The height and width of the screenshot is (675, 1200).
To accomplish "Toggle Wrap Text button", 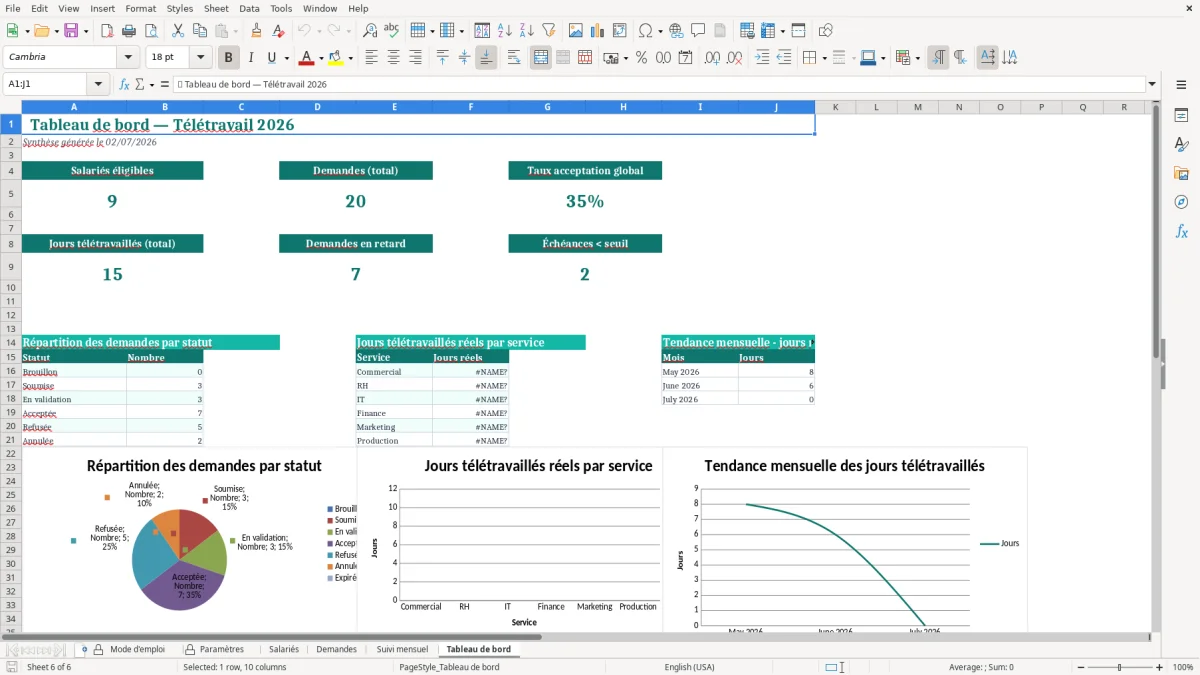I will 514,58.
